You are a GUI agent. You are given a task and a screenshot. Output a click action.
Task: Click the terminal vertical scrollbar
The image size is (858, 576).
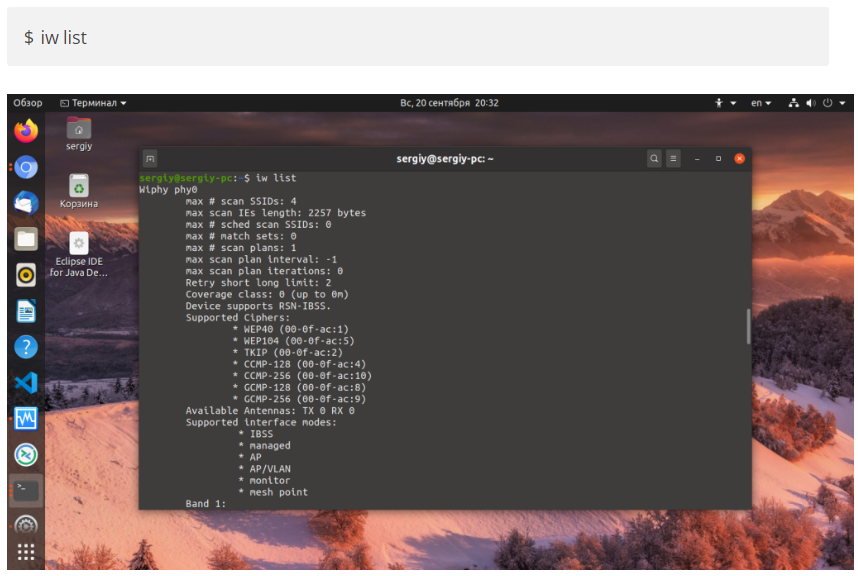coord(748,327)
